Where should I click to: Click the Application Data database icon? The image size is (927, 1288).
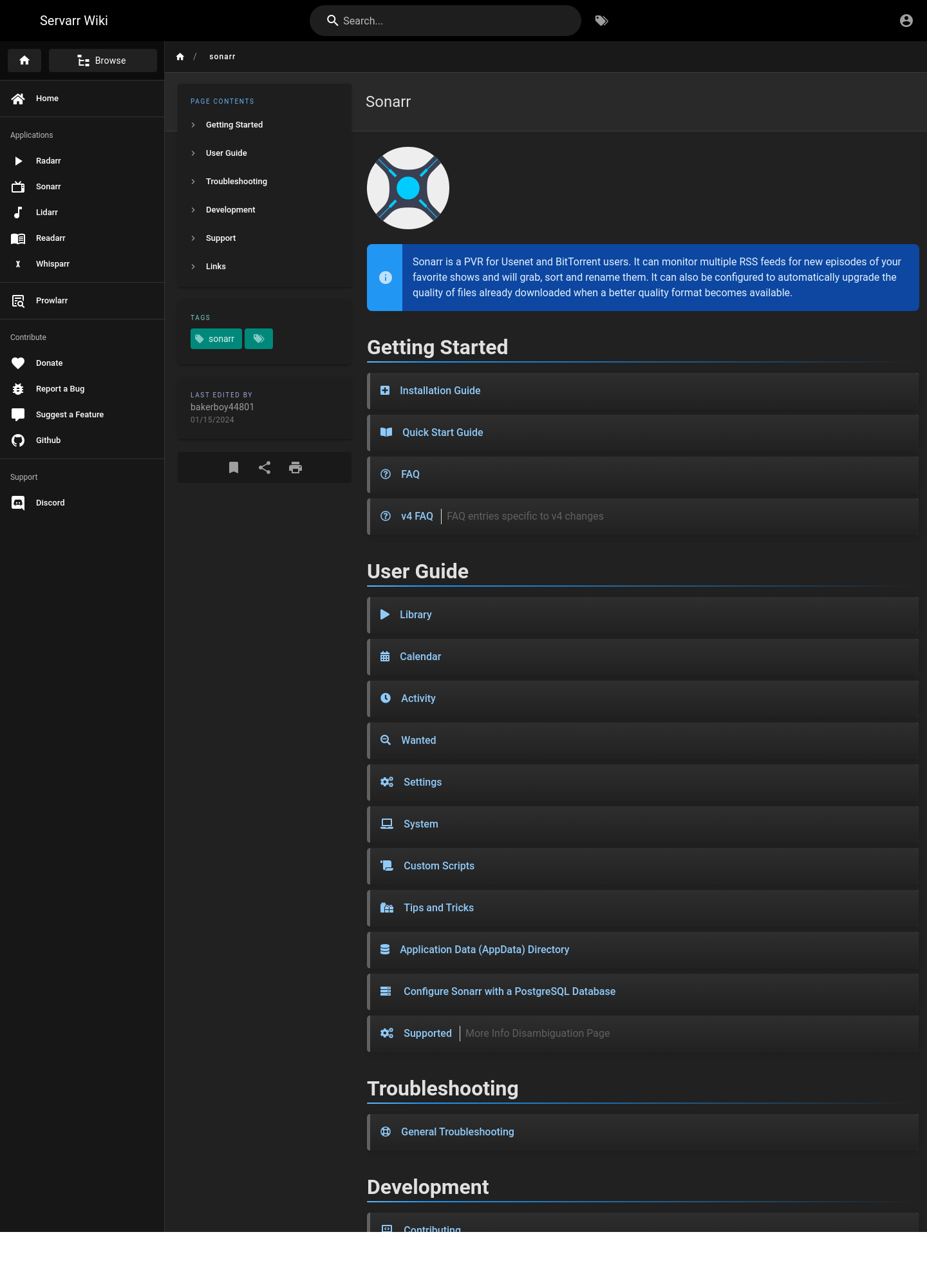pos(385,949)
